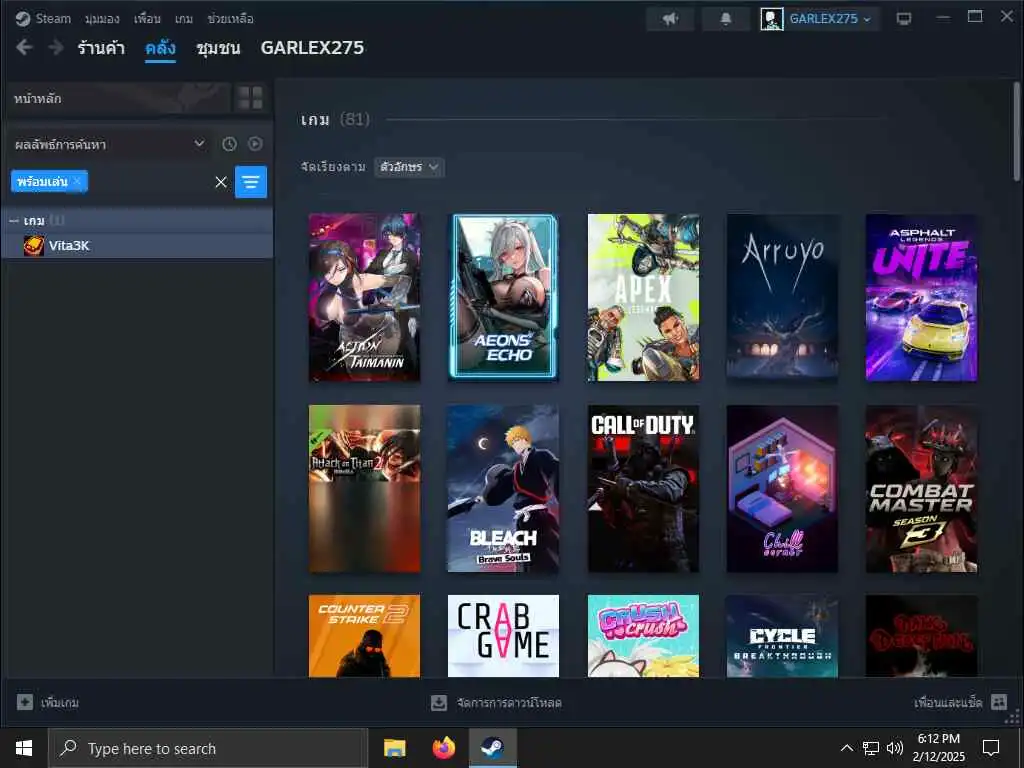
Task: Open volume control tray icon
Action: (x=895, y=748)
